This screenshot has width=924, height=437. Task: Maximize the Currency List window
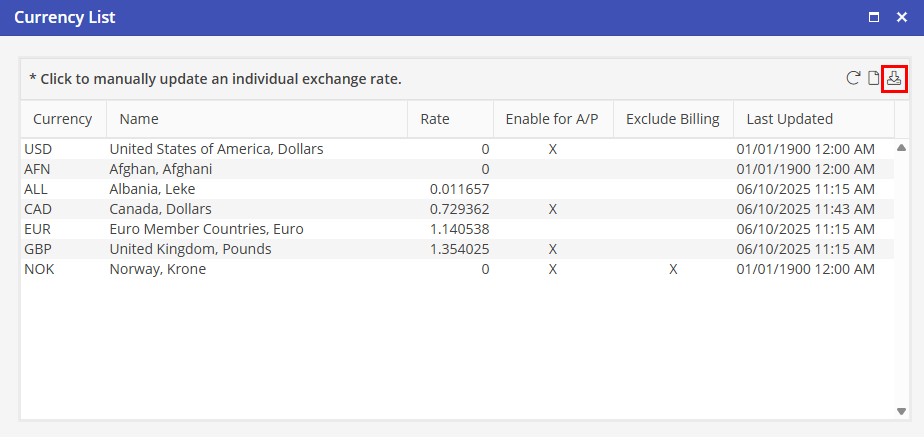click(x=874, y=17)
